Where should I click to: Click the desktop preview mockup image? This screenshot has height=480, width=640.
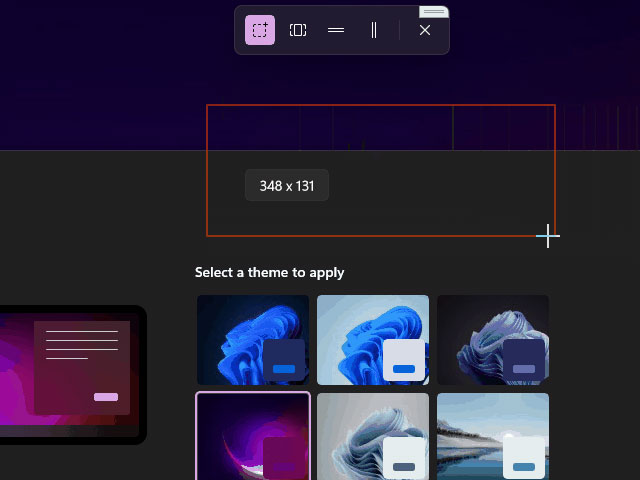pyautogui.click(x=73, y=375)
